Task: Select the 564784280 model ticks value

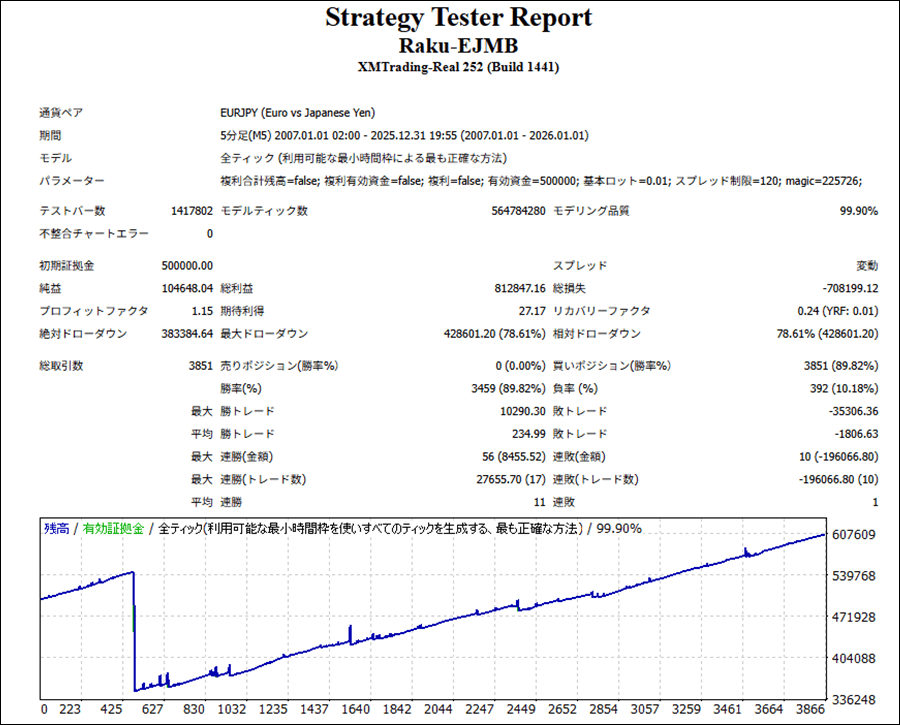Action: click(518, 211)
